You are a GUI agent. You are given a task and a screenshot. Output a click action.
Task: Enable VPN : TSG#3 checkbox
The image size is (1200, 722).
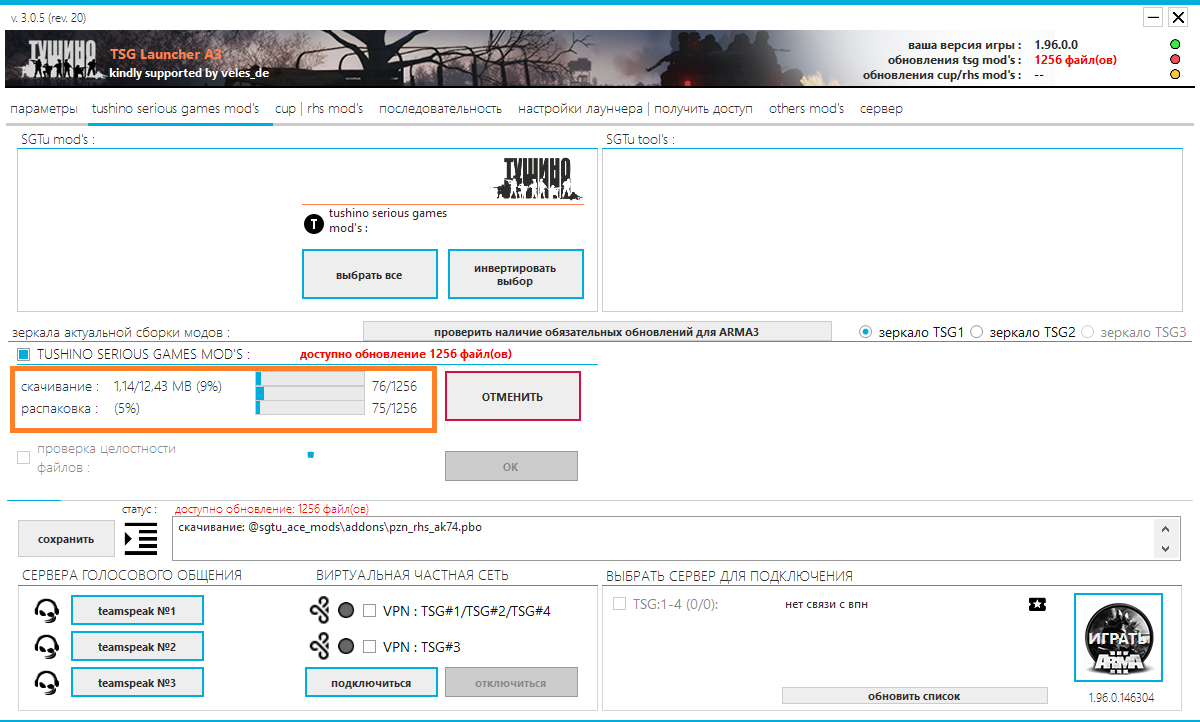[x=369, y=647]
